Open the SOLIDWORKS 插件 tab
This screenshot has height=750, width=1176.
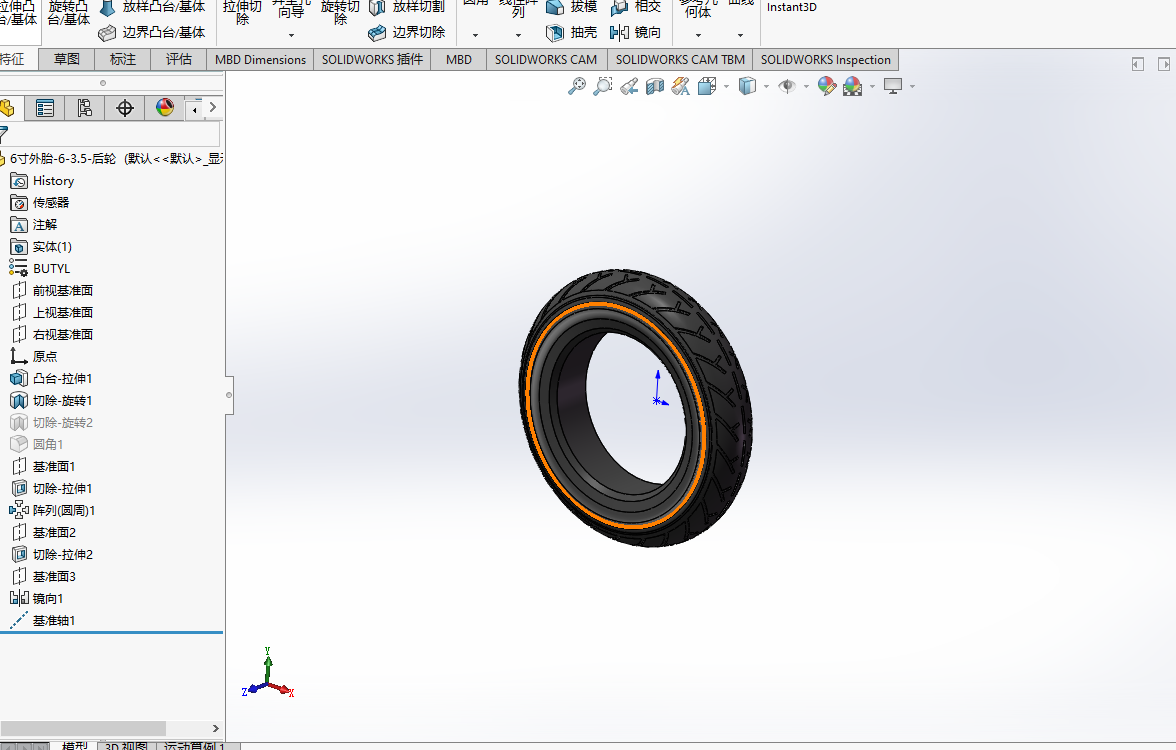click(x=372, y=59)
